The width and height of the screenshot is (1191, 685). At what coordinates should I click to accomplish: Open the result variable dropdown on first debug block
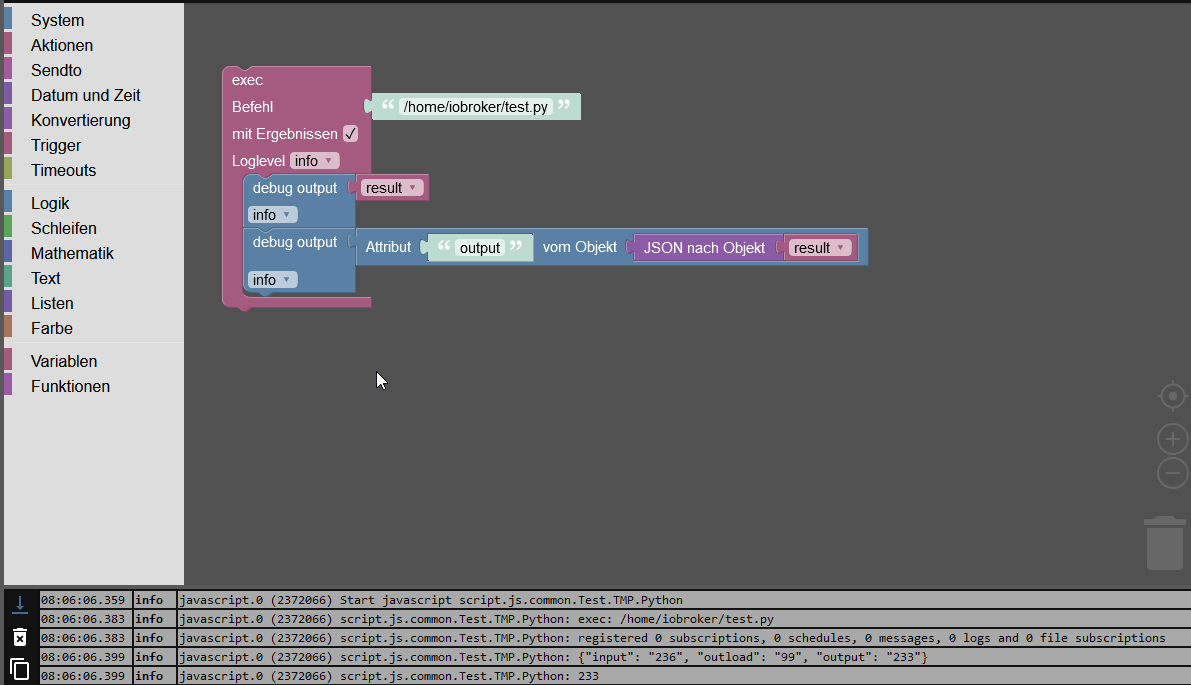(x=391, y=188)
